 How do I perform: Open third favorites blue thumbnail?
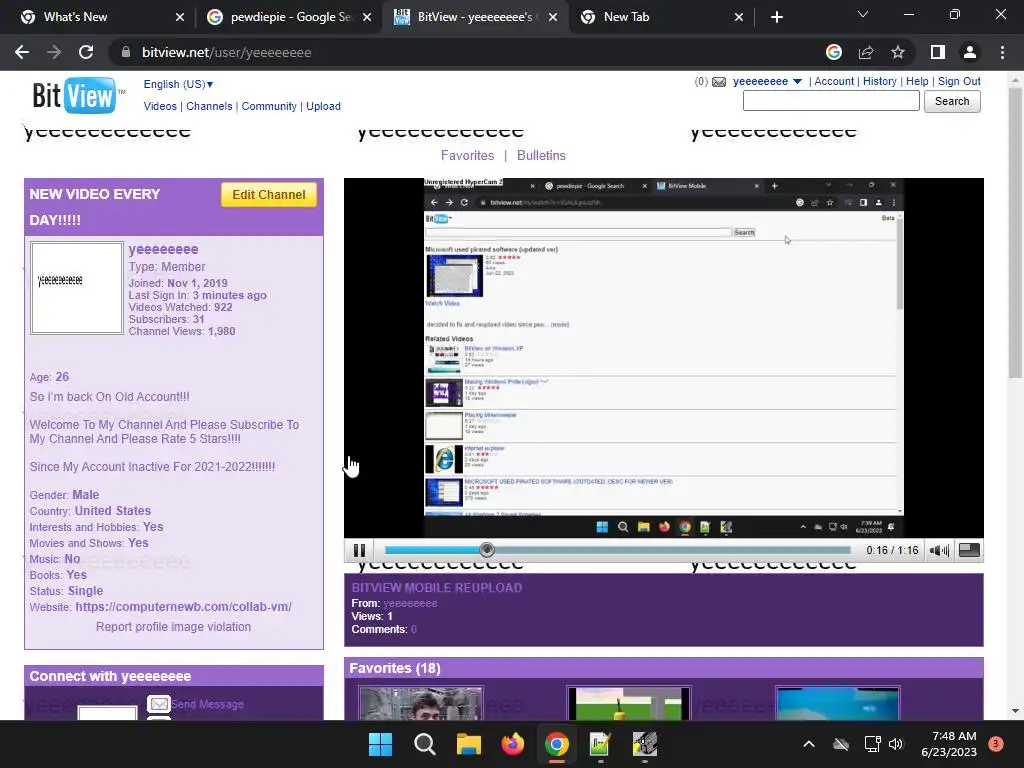[x=837, y=703]
